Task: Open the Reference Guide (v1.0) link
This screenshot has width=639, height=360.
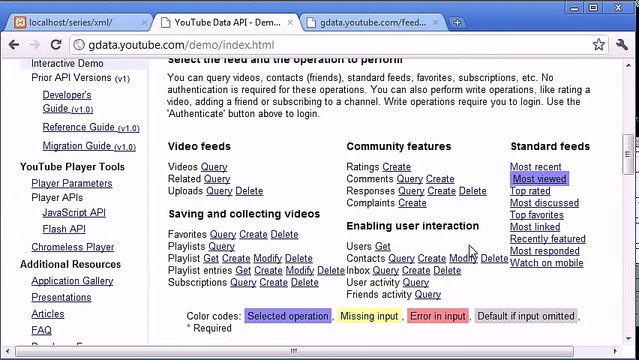Action: pos(91,127)
